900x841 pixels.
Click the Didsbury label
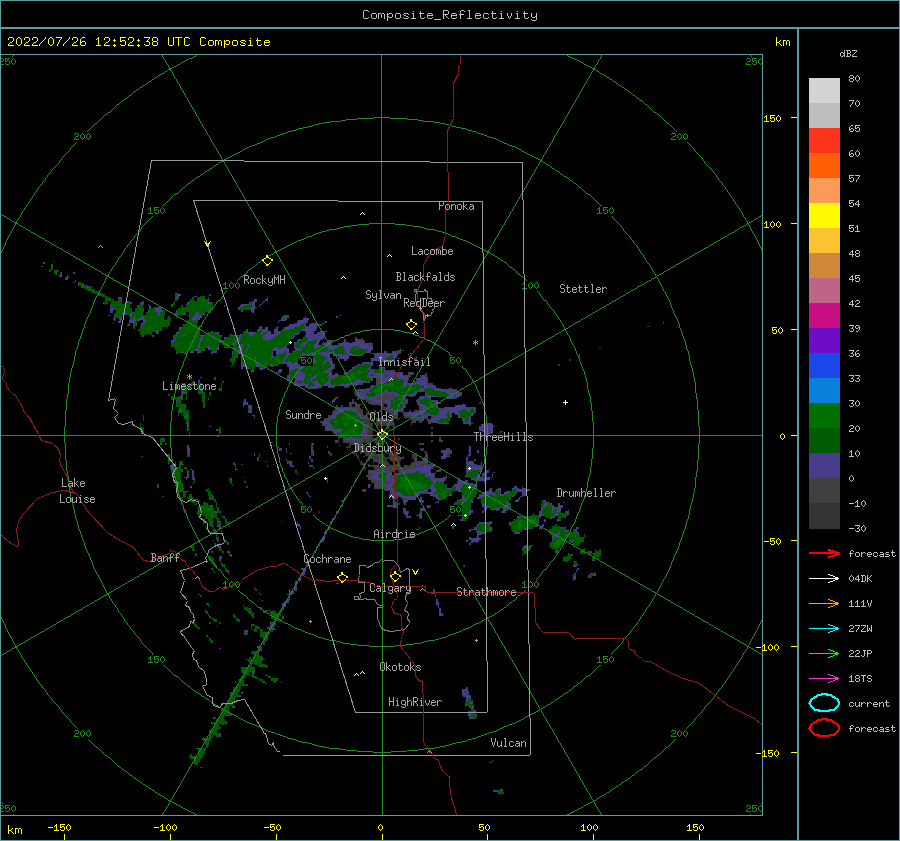click(377, 448)
